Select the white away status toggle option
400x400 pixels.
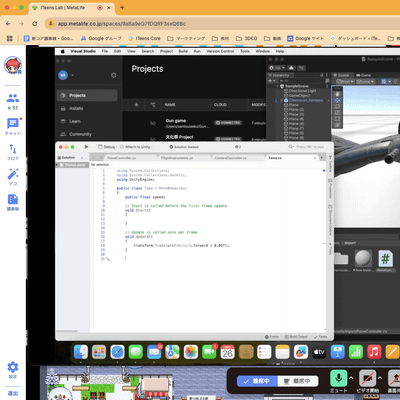click(x=298, y=381)
